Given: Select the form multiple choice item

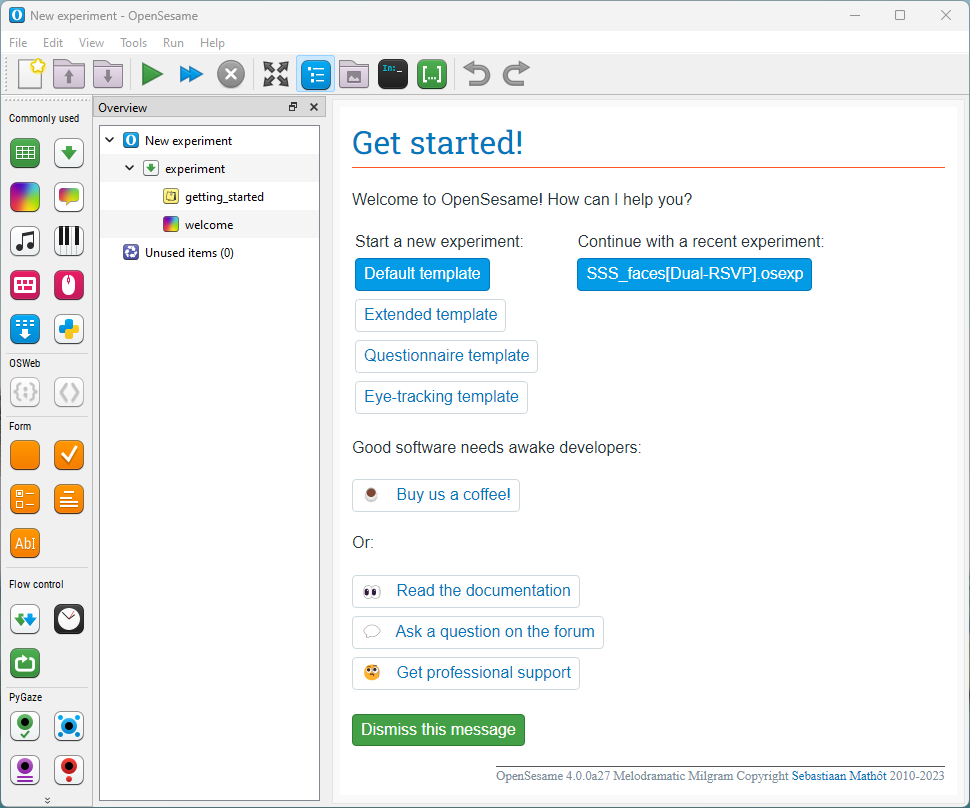Looking at the screenshot, I should pyautogui.click(x=25, y=499).
